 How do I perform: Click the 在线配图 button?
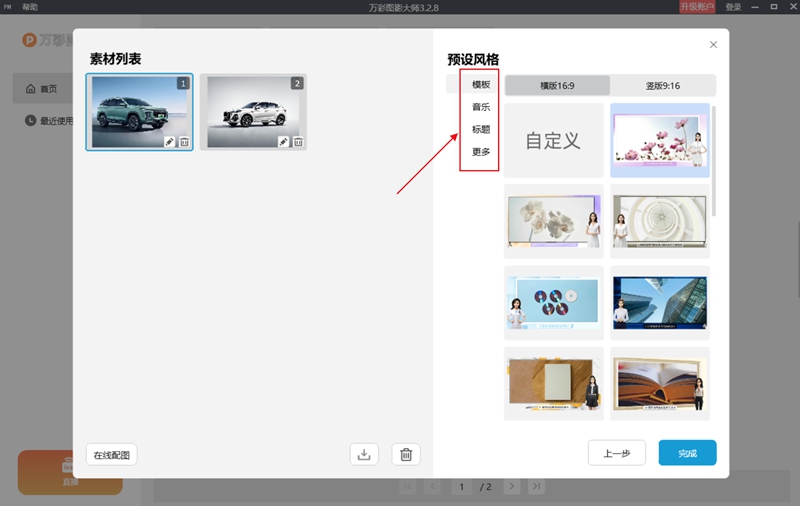click(x=111, y=454)
